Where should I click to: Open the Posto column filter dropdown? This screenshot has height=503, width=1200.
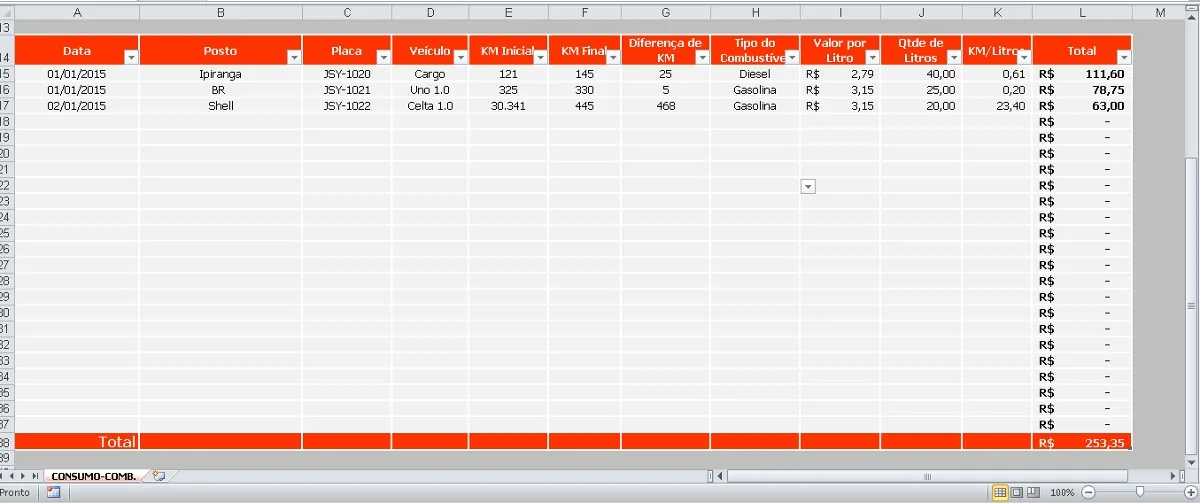pyautogui.click(x=294, y=58)
